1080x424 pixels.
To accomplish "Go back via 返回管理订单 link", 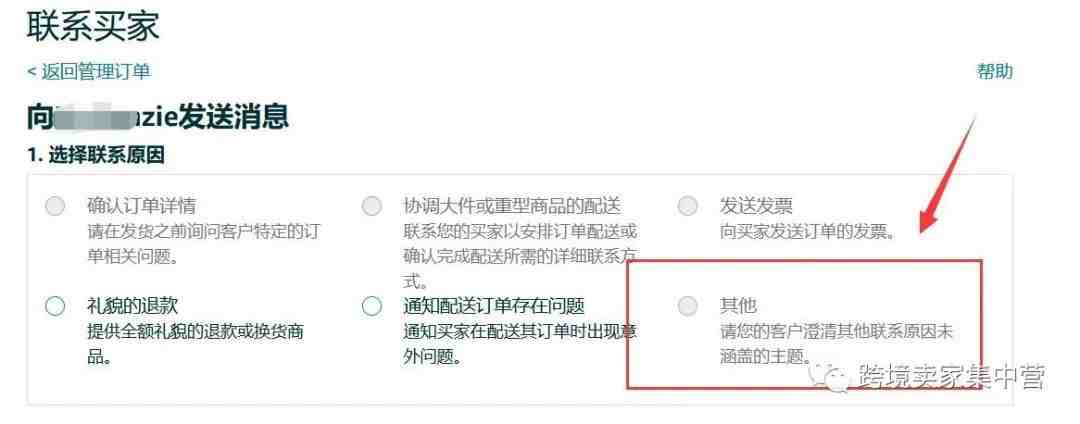I will click(x=88, y=72).
